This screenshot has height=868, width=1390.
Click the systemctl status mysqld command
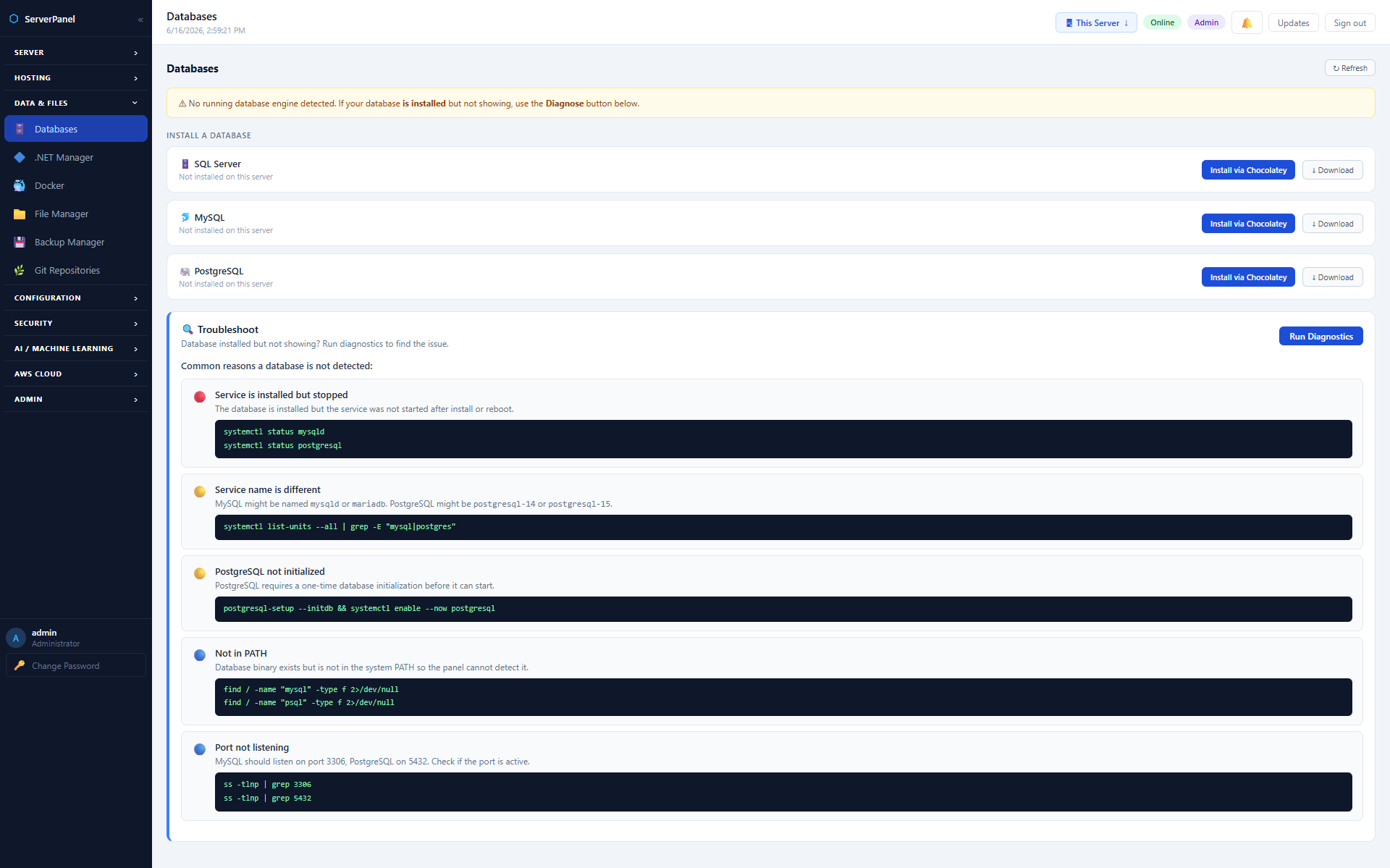click(x=274, y=431)
